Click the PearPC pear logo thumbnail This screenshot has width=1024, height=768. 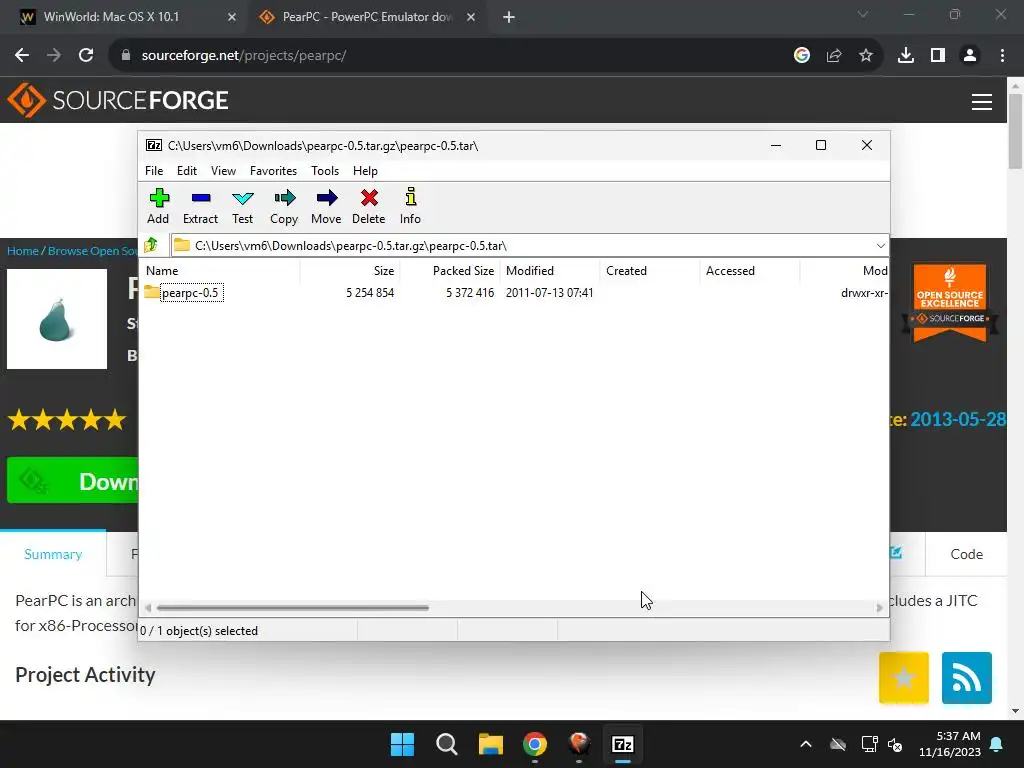(57, 319)
